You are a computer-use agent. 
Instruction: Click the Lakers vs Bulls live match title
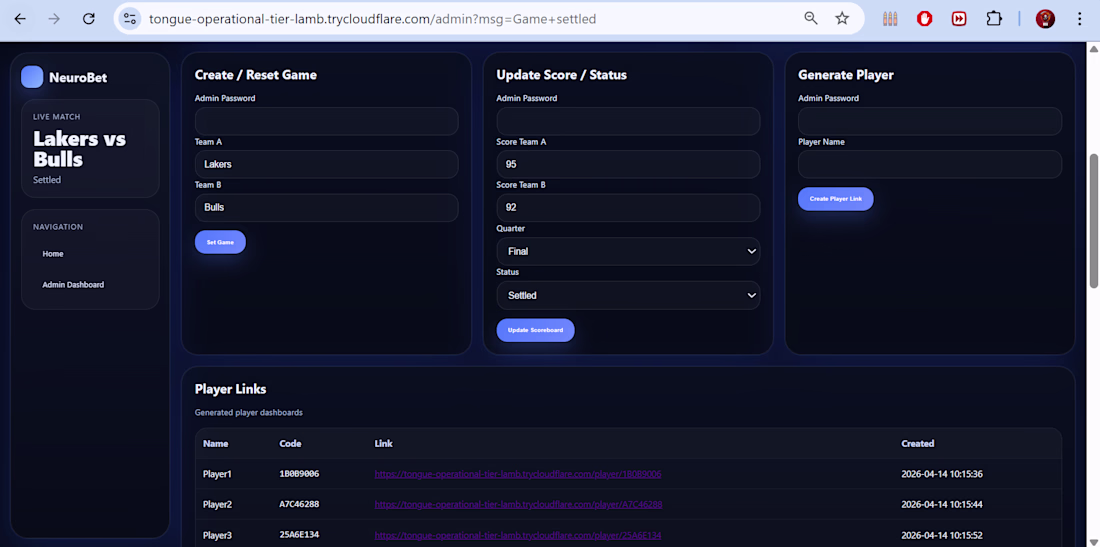pyautogui.click(x=79, y=149)
